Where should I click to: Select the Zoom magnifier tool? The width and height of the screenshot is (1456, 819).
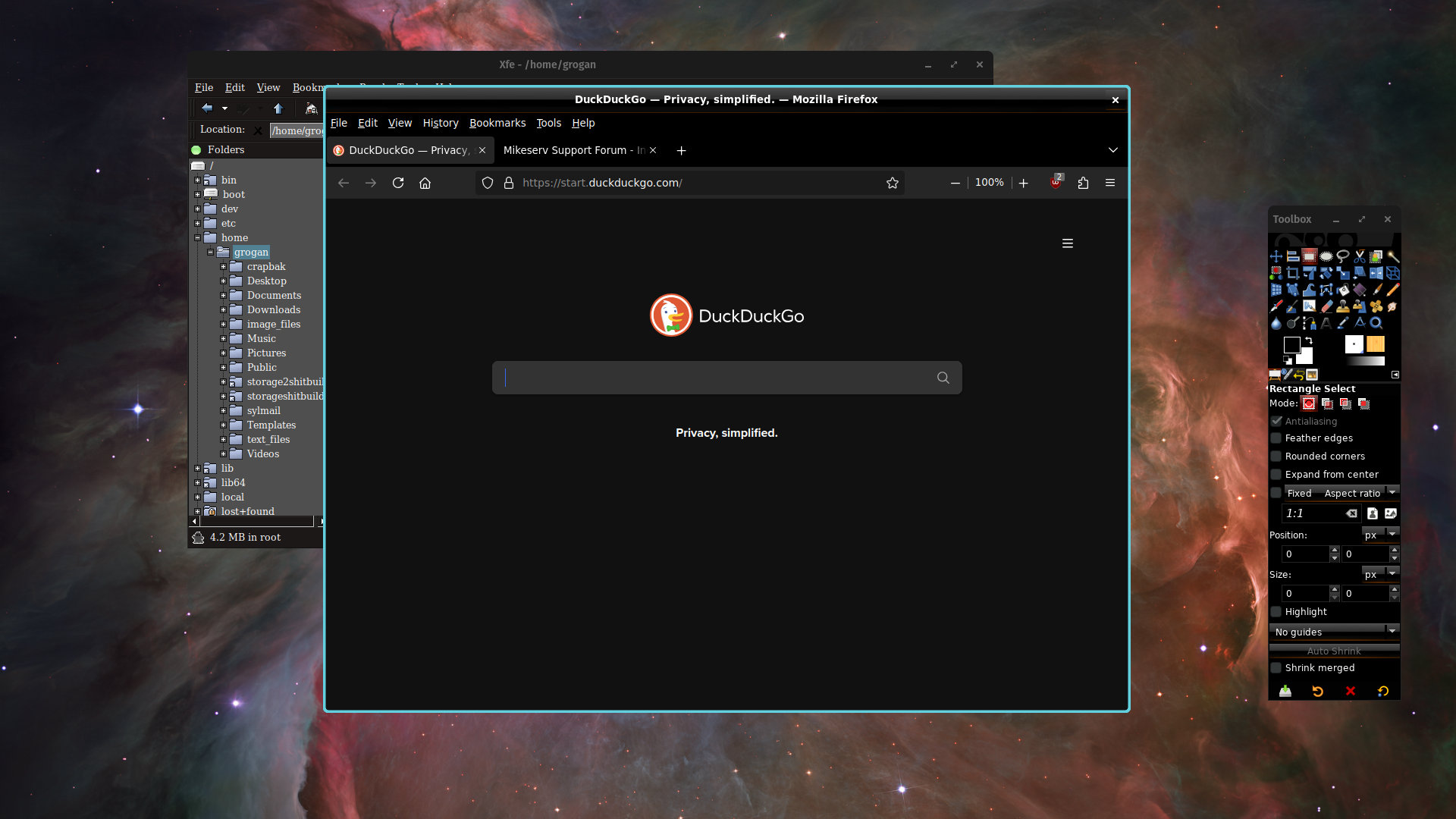pos(1376,323)
